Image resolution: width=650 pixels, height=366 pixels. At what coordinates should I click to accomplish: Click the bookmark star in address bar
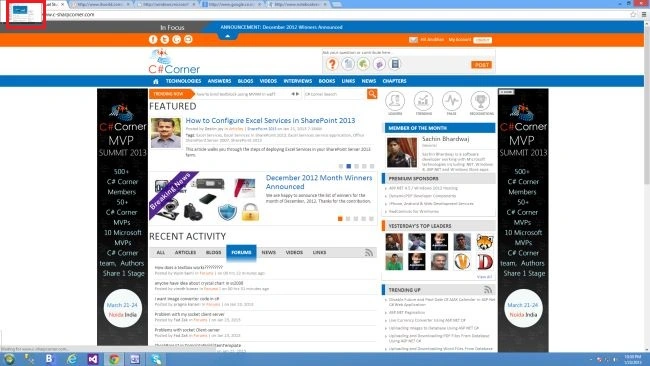pyautogui.click(x=633, y=15)
